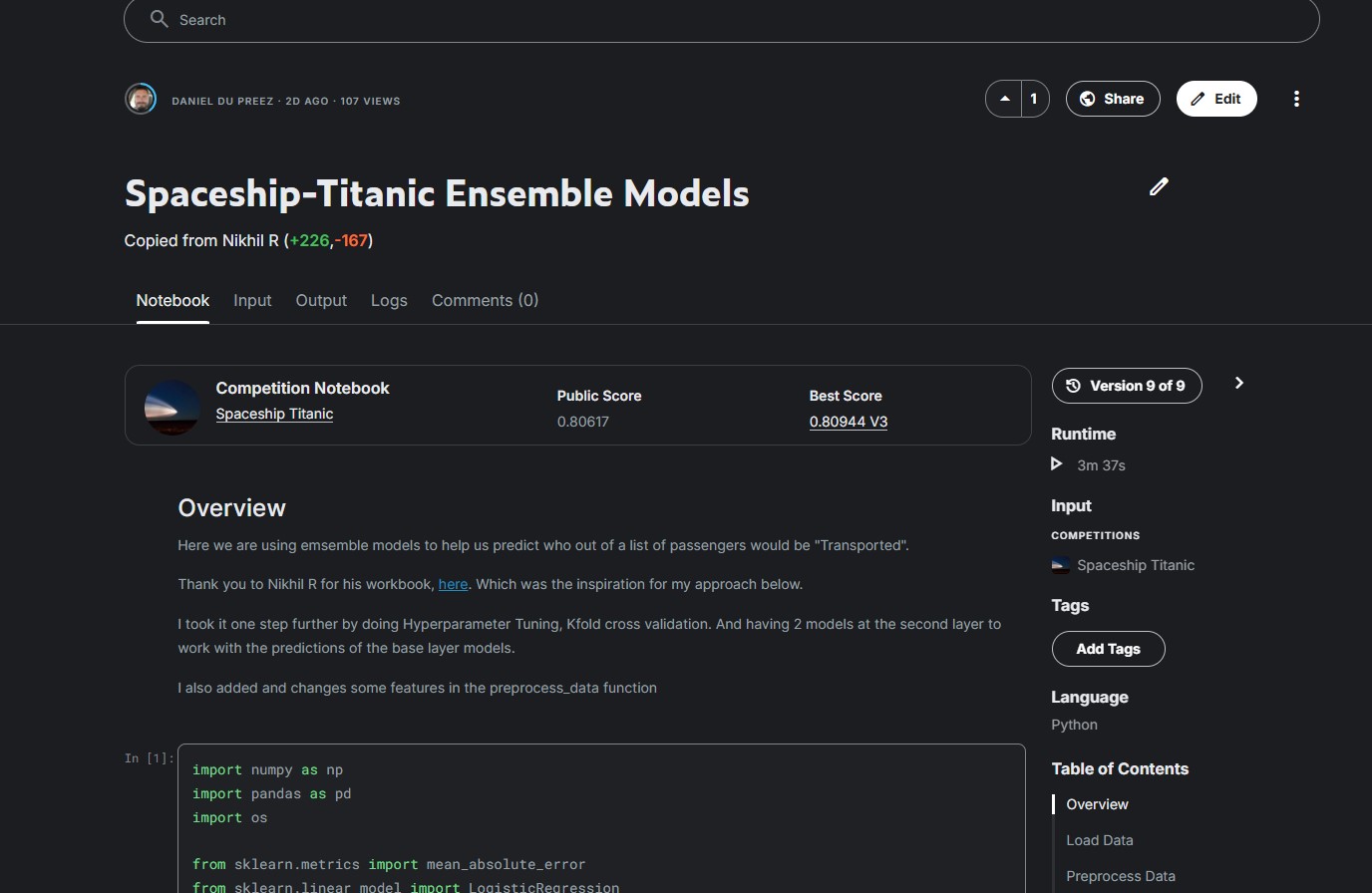Click the Add Tags button
Image resolution: width=1372 pixels, height=893 pixels.
click(1108, 649)
